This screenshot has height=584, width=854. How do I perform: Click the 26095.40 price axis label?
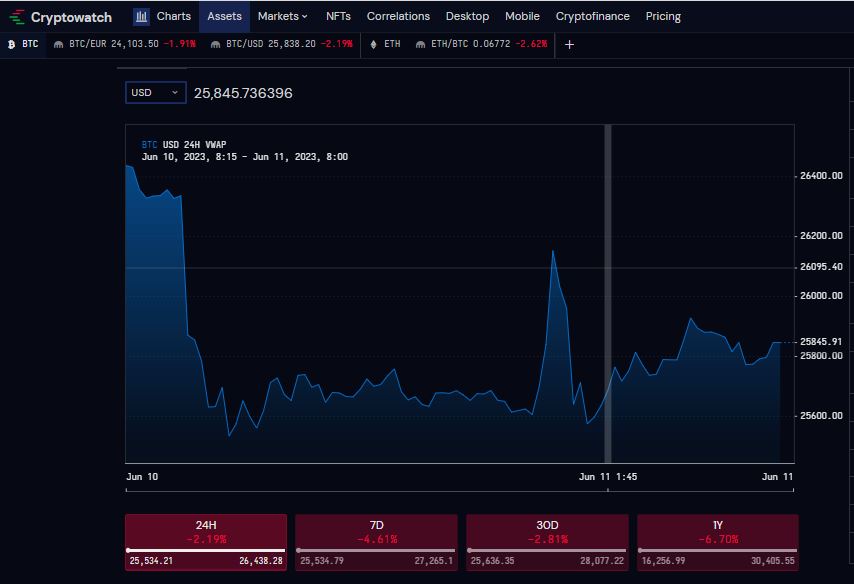pos(821,267)
